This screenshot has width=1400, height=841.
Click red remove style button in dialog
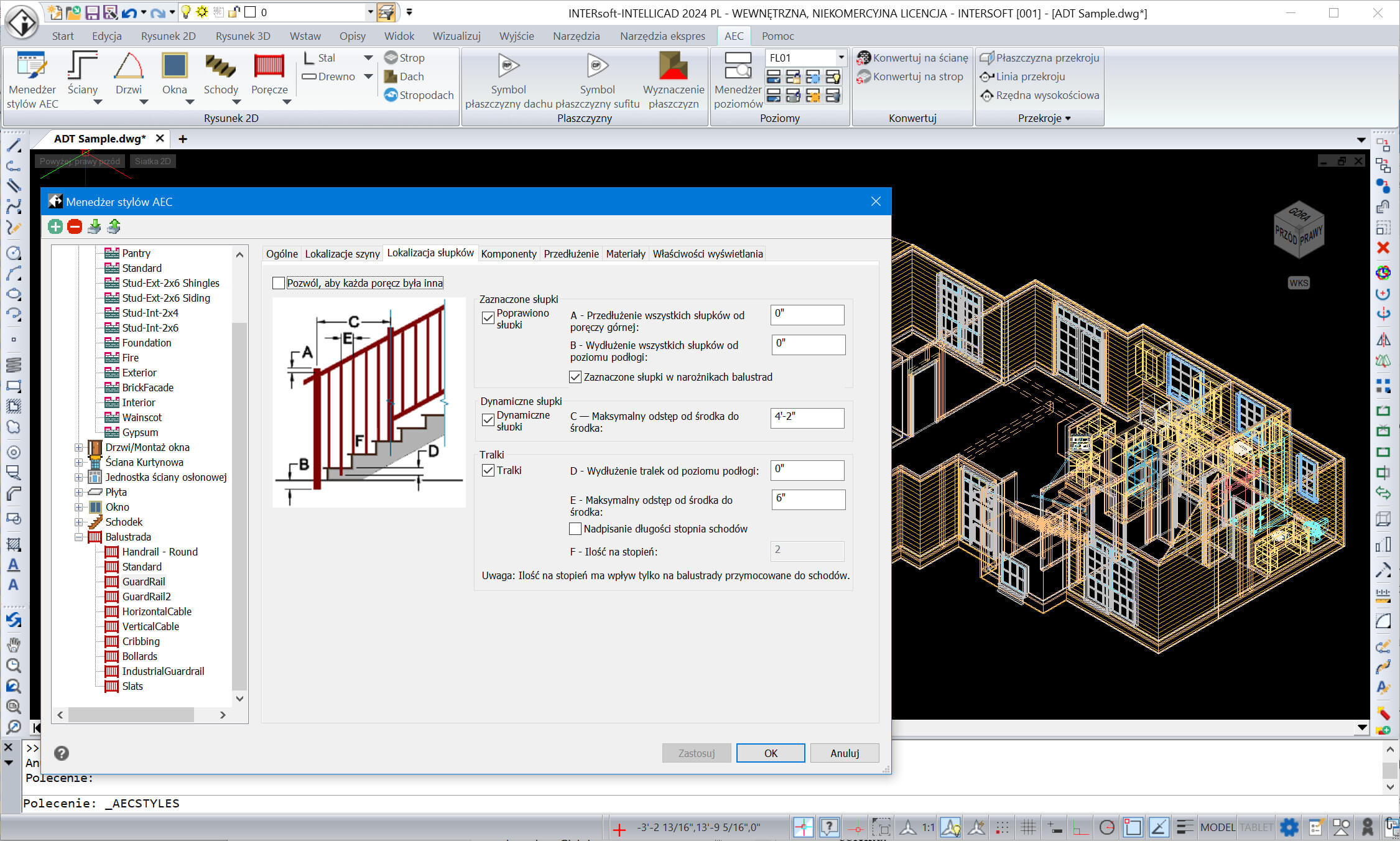coord(75,226)
